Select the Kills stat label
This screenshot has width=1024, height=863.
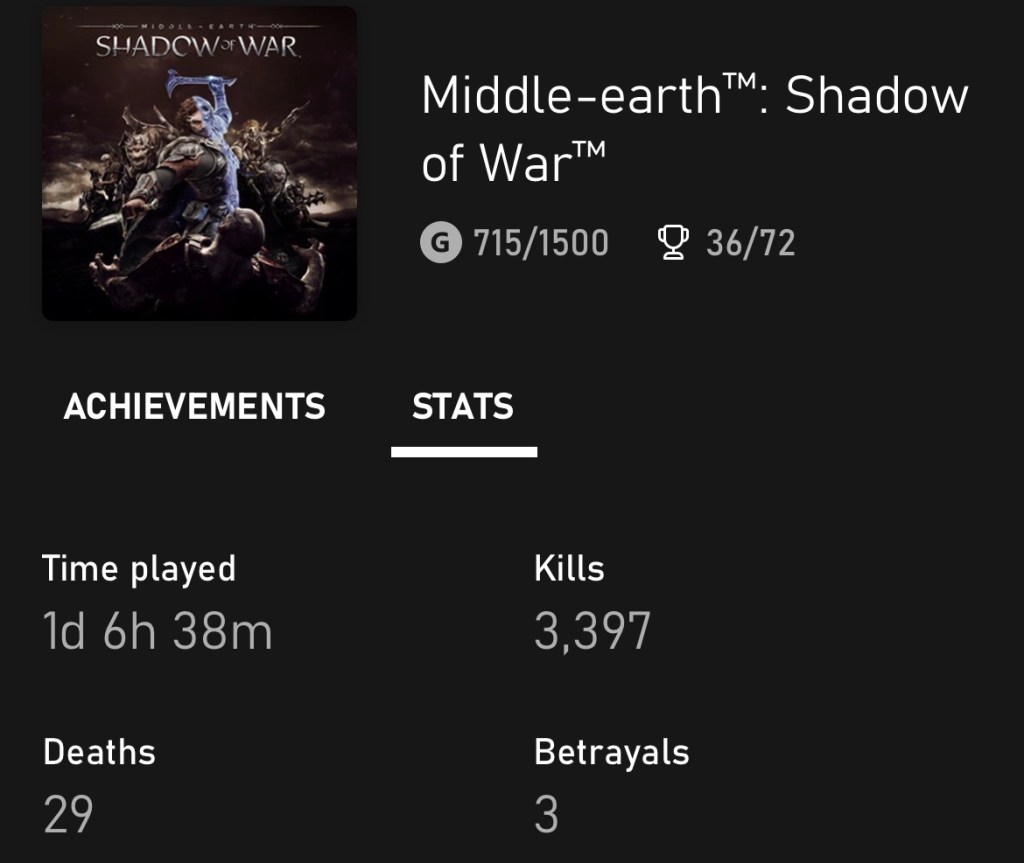click(569, 568)
